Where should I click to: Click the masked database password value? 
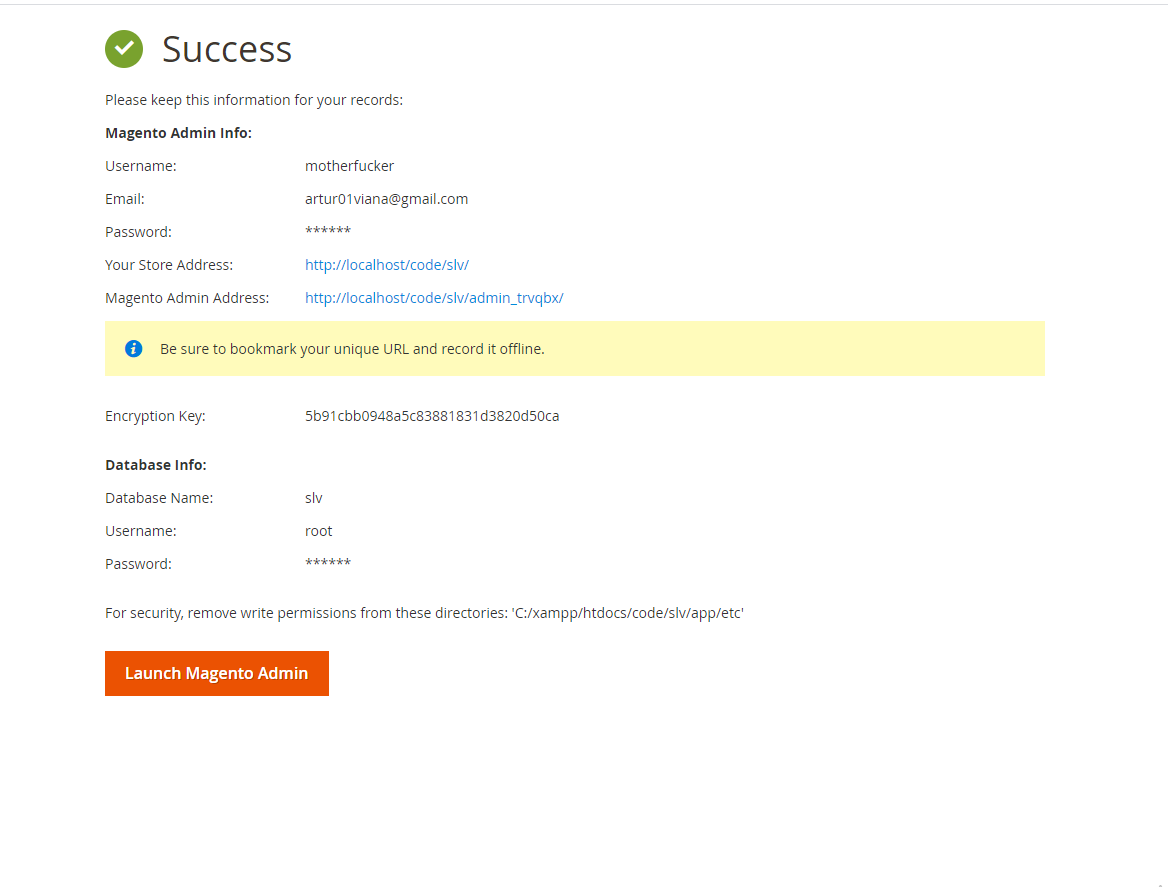[x=327, y=565]
